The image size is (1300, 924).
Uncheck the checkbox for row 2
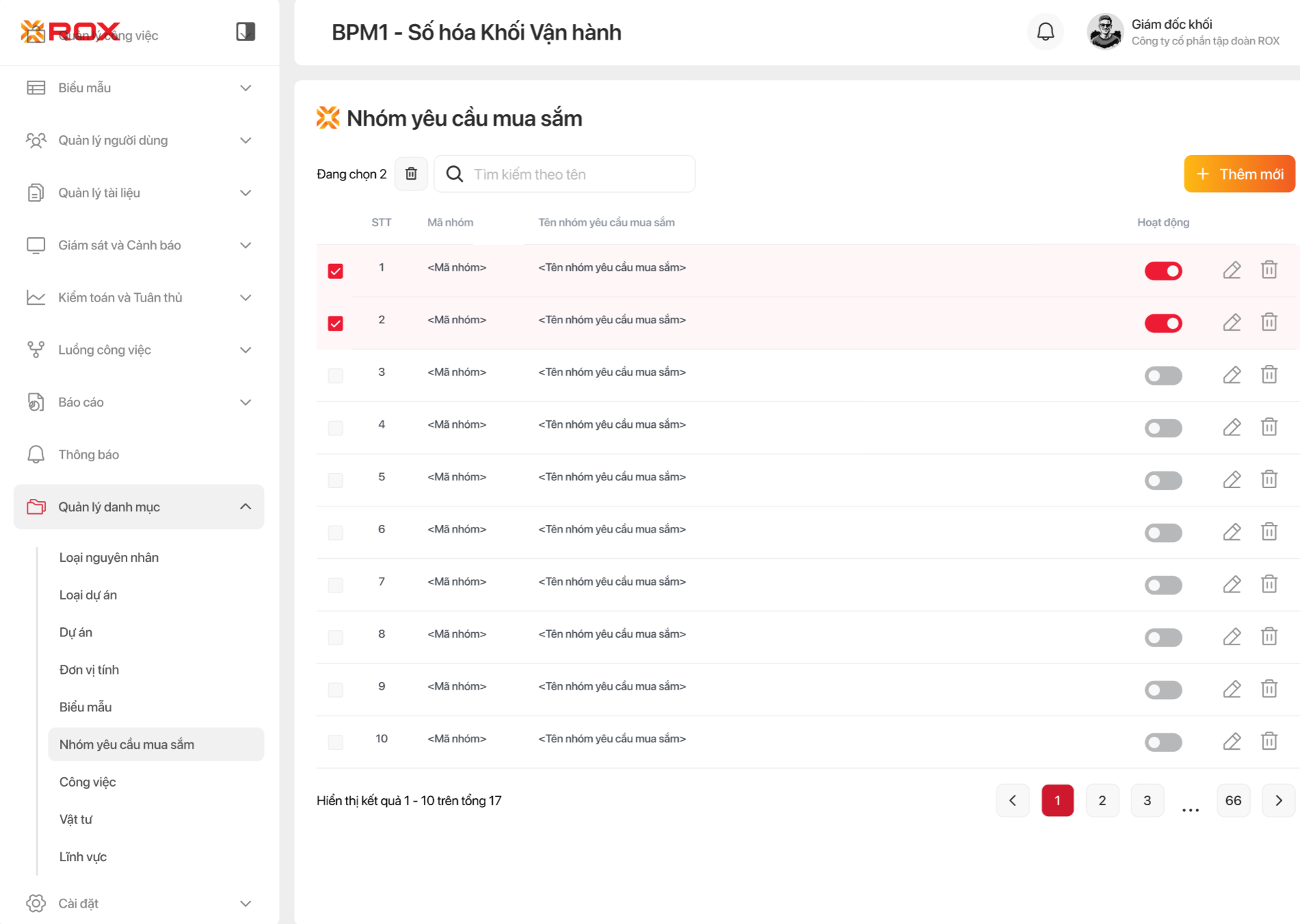[335, 323]
